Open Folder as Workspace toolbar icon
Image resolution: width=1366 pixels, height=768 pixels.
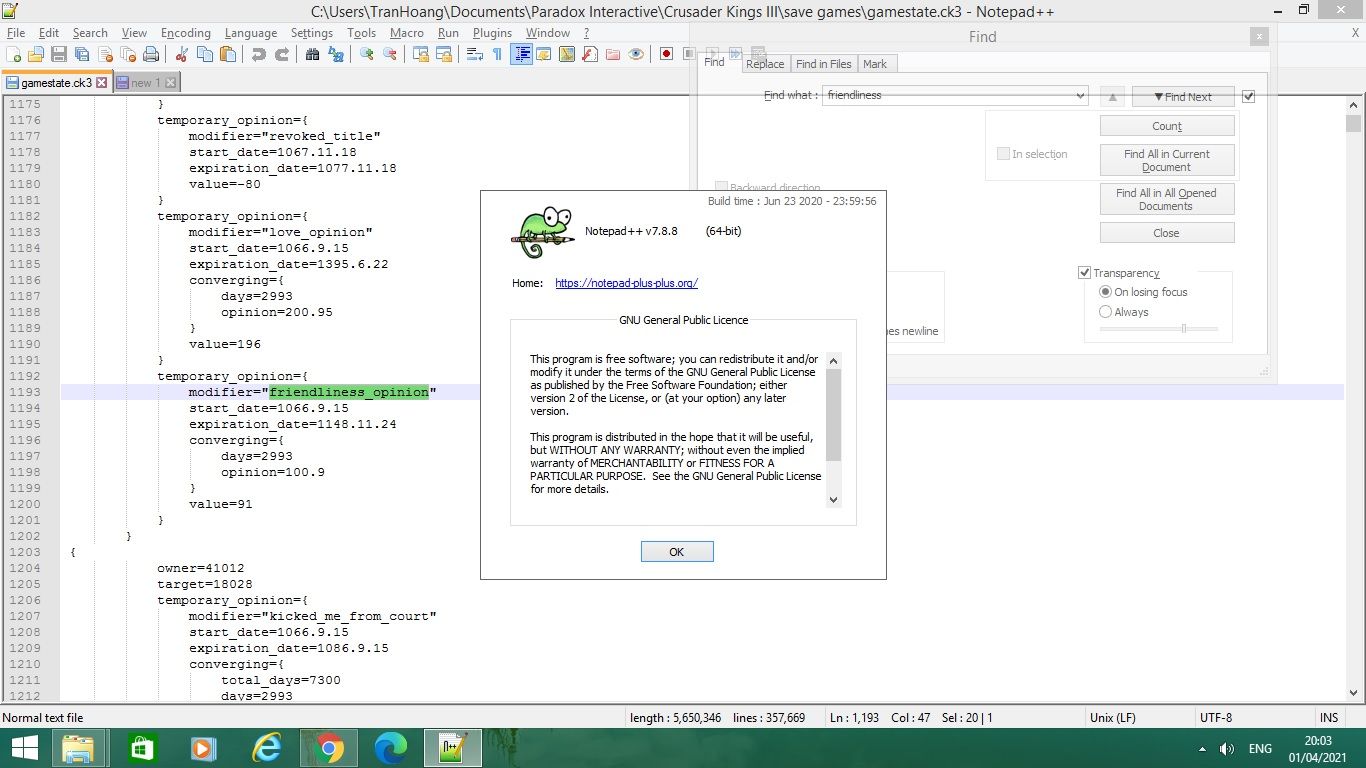[613, 54]
